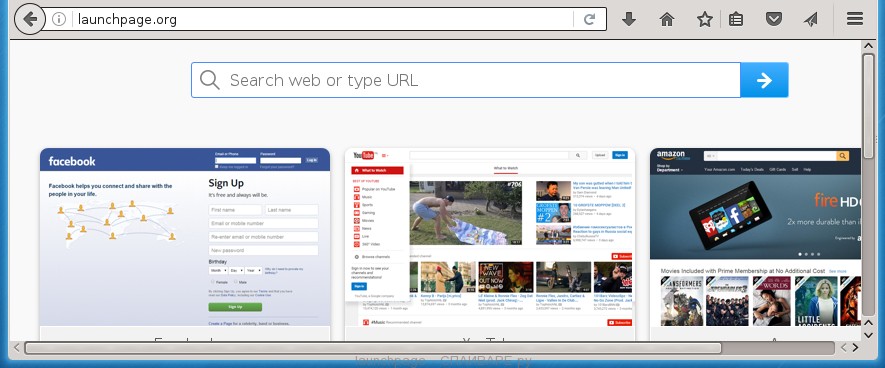Click the horizontal scrollbar left arrow

tap(16, 348)
